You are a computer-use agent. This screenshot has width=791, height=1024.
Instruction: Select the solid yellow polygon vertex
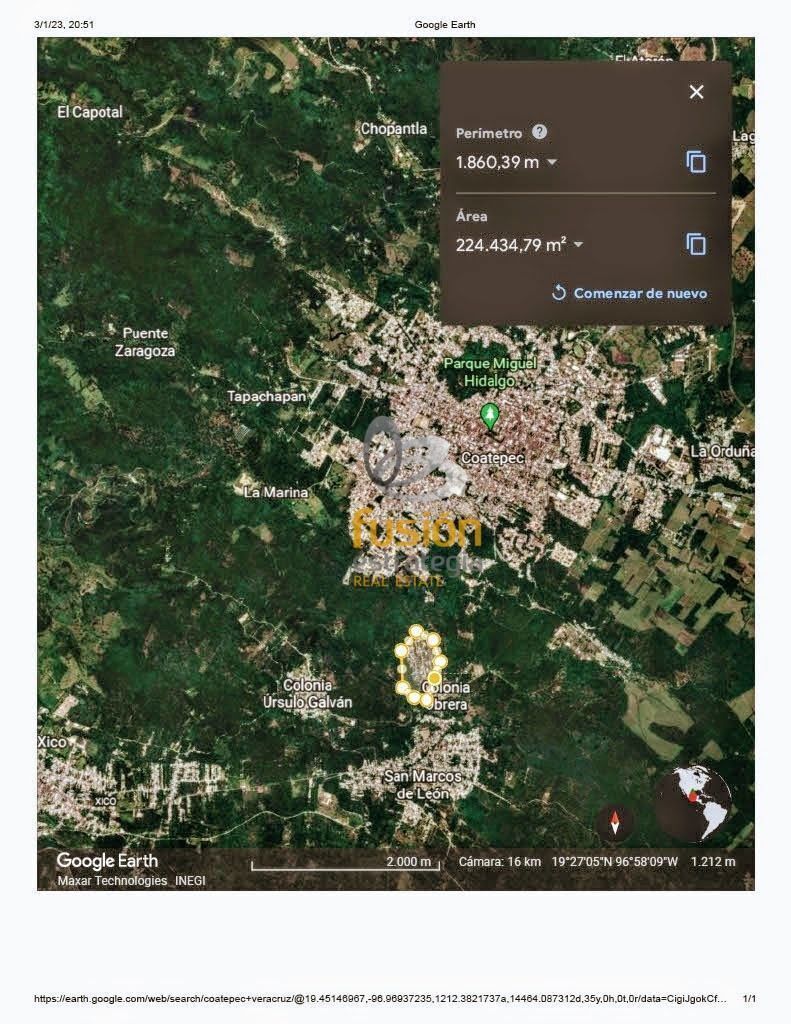coord(435,678)
